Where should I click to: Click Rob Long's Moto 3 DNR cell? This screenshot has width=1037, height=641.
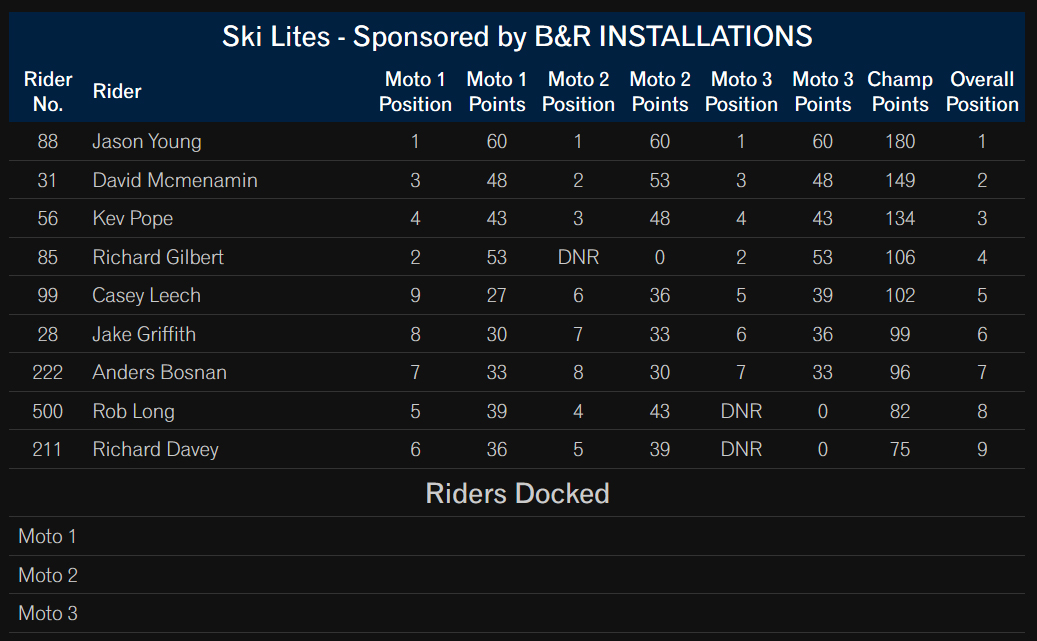click(x=741, y=411)
